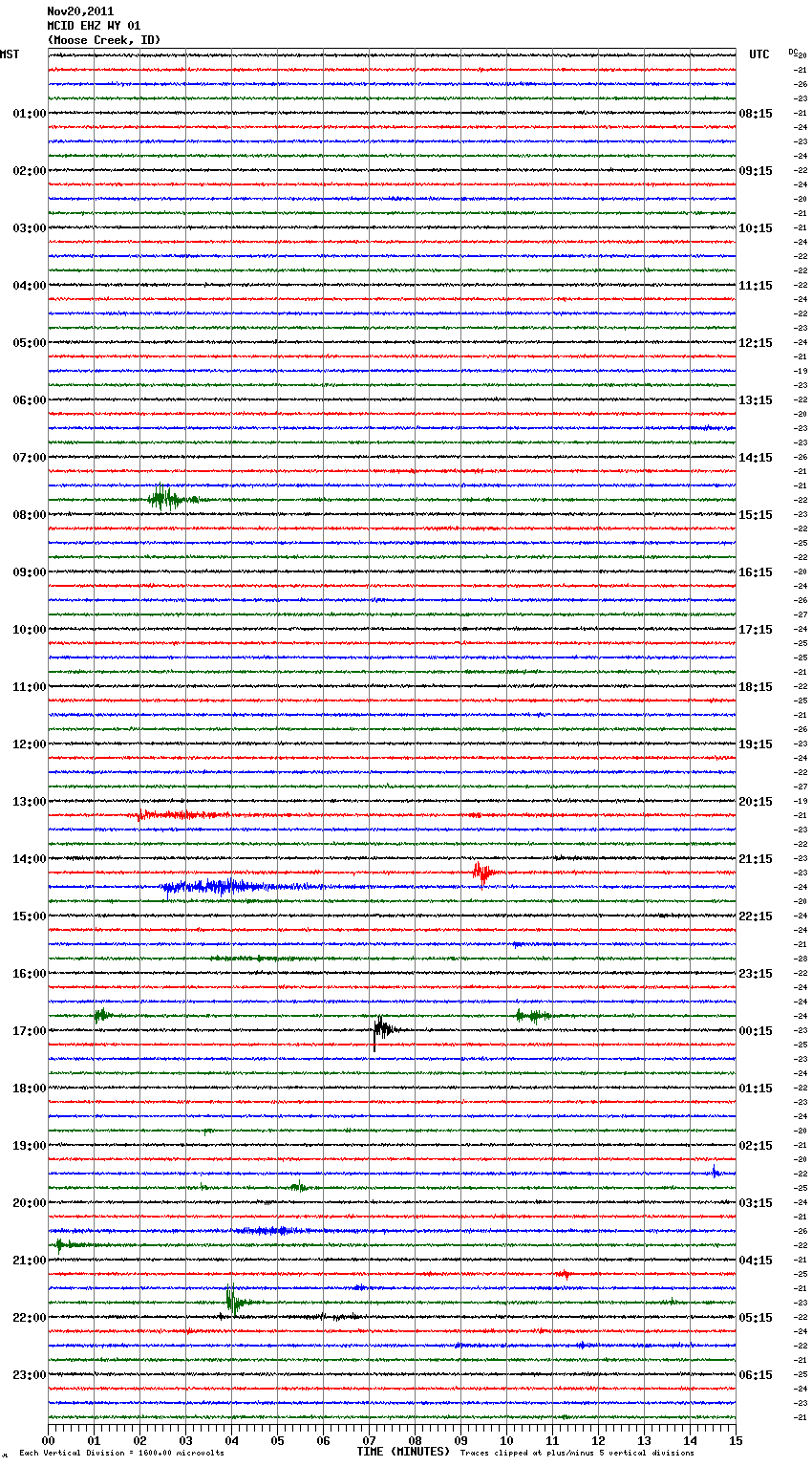Click the 06:15 UTC time label
Screen dimensions: 812x1466
point(756,1375)
